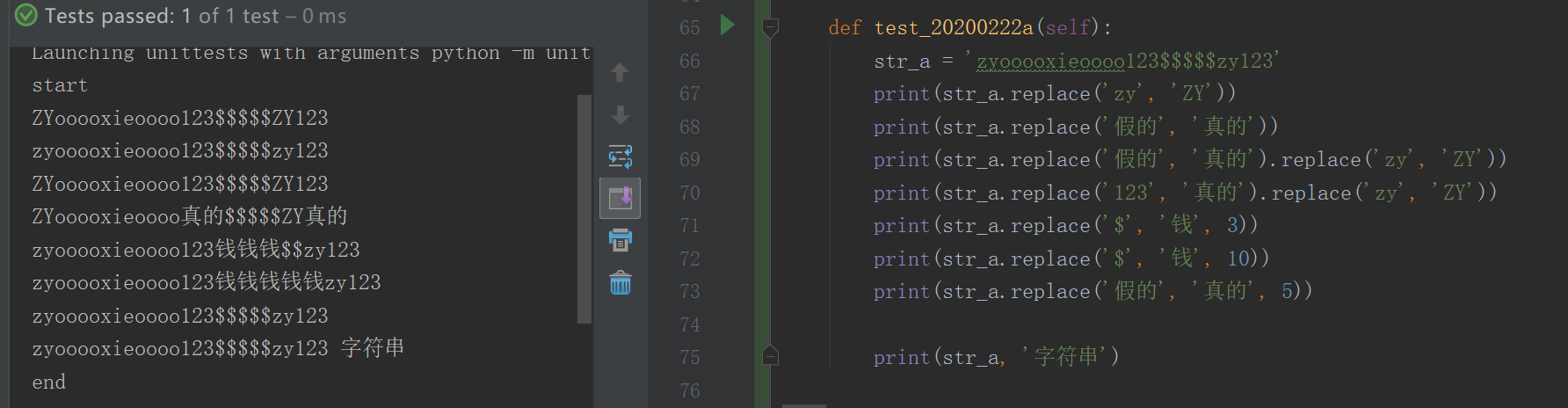The height and width of the screenshot is (408, 1568).
Task: Click line number 65 in the gutter
Action: pyautogui.click(x=690, y=28)
